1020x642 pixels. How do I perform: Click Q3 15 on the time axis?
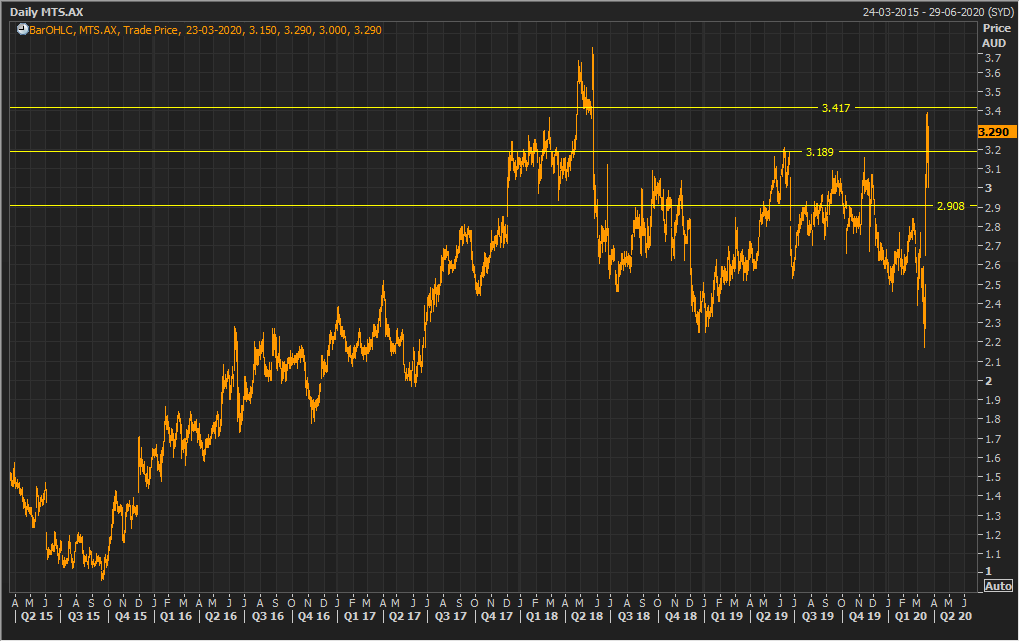click(x=85, y=617)
